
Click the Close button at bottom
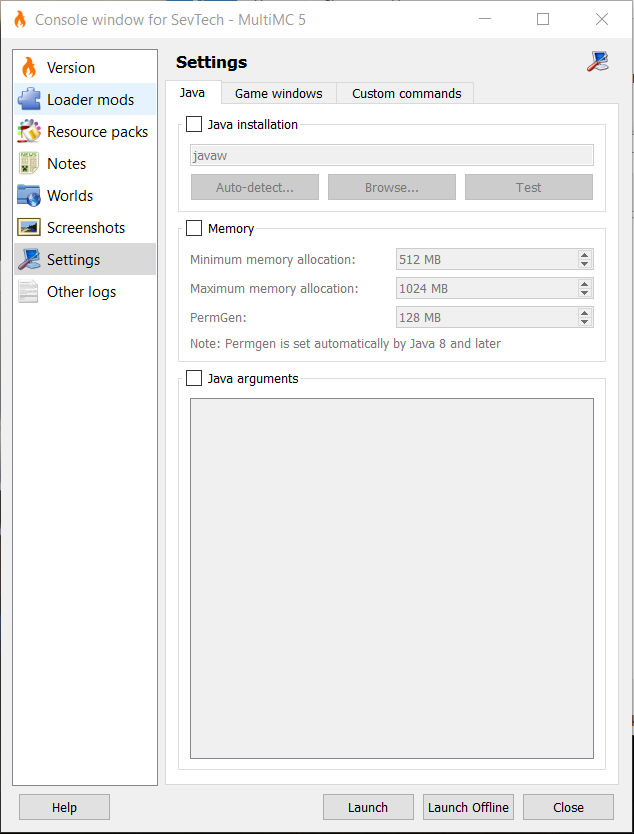[x=568, y=807]
